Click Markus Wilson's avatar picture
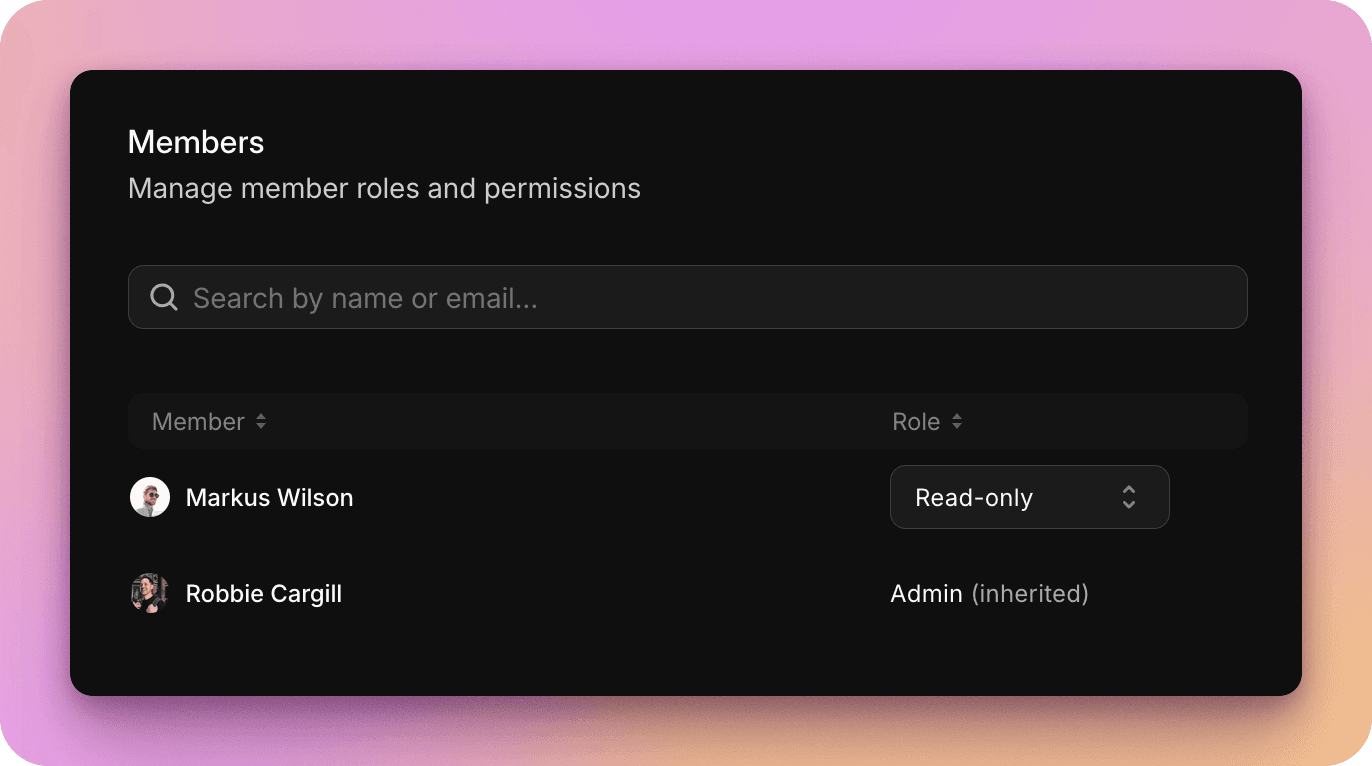Viewport: 1372px width, 766px height. click(x=150, y=496)
